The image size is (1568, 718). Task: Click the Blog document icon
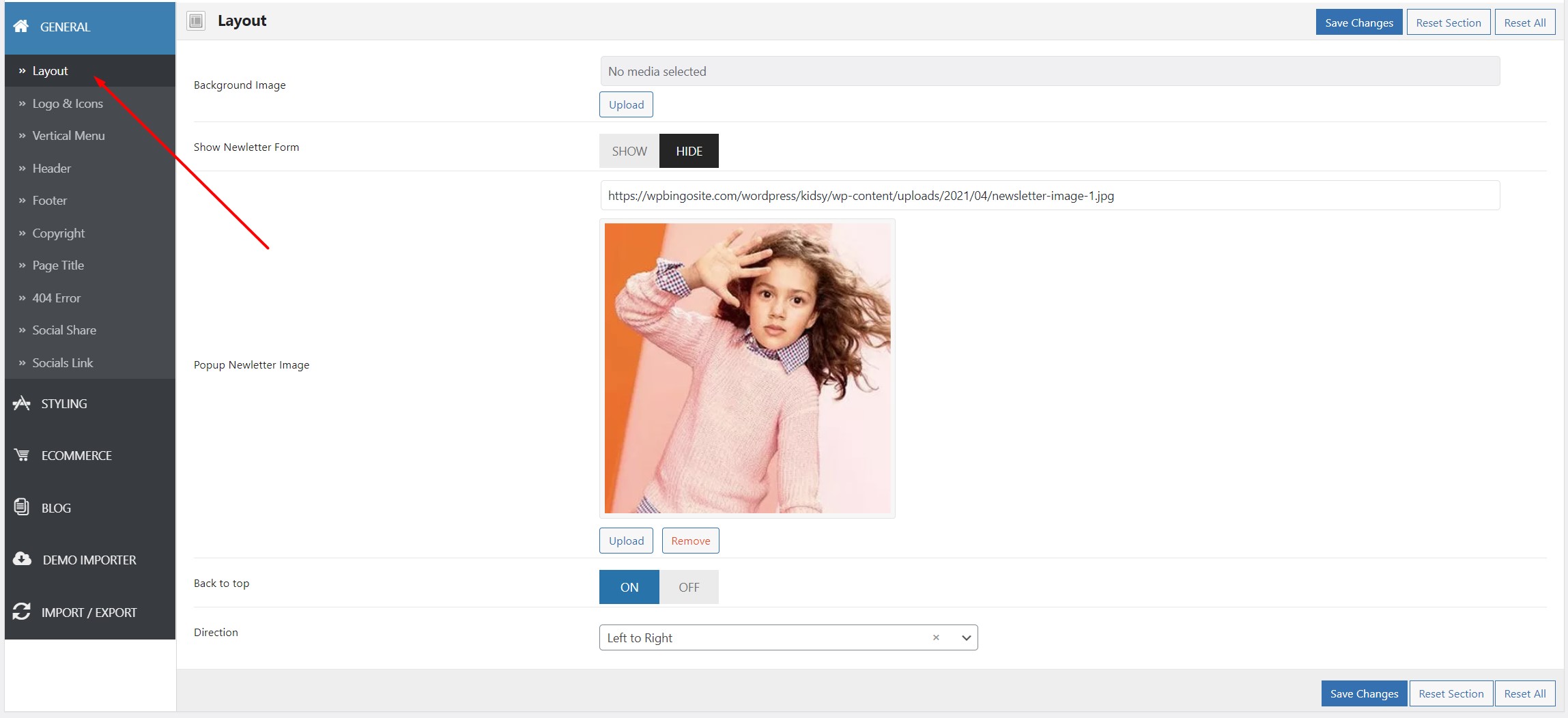(x=22, y=507)
